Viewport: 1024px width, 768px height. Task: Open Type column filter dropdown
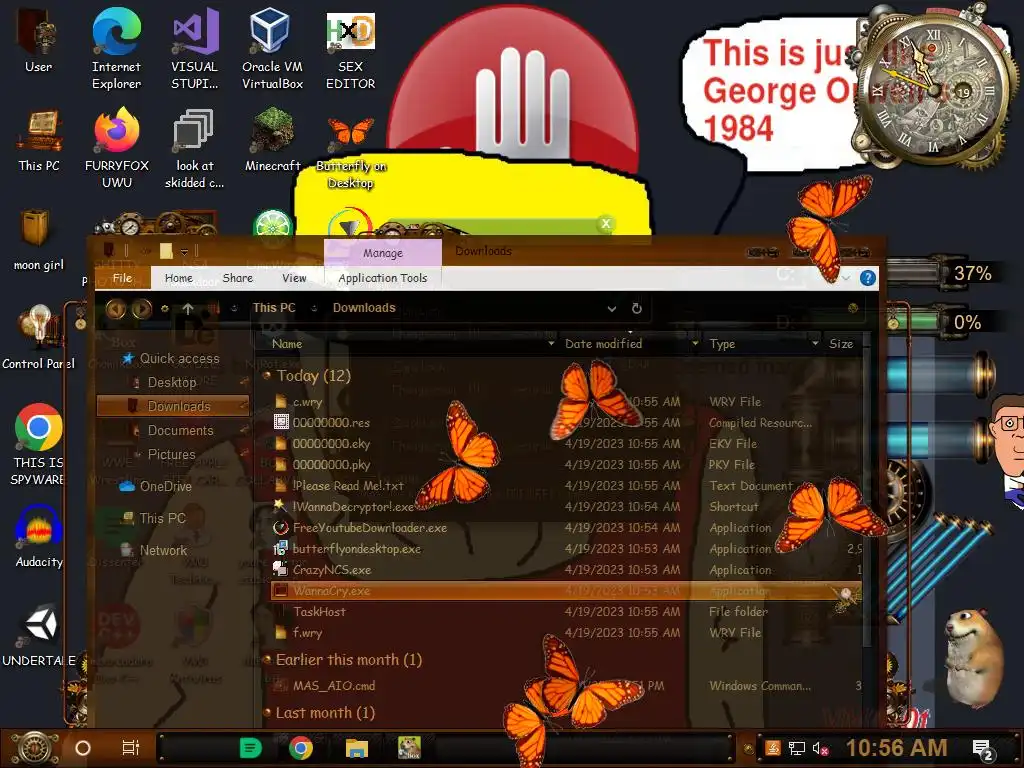(815, 344)
